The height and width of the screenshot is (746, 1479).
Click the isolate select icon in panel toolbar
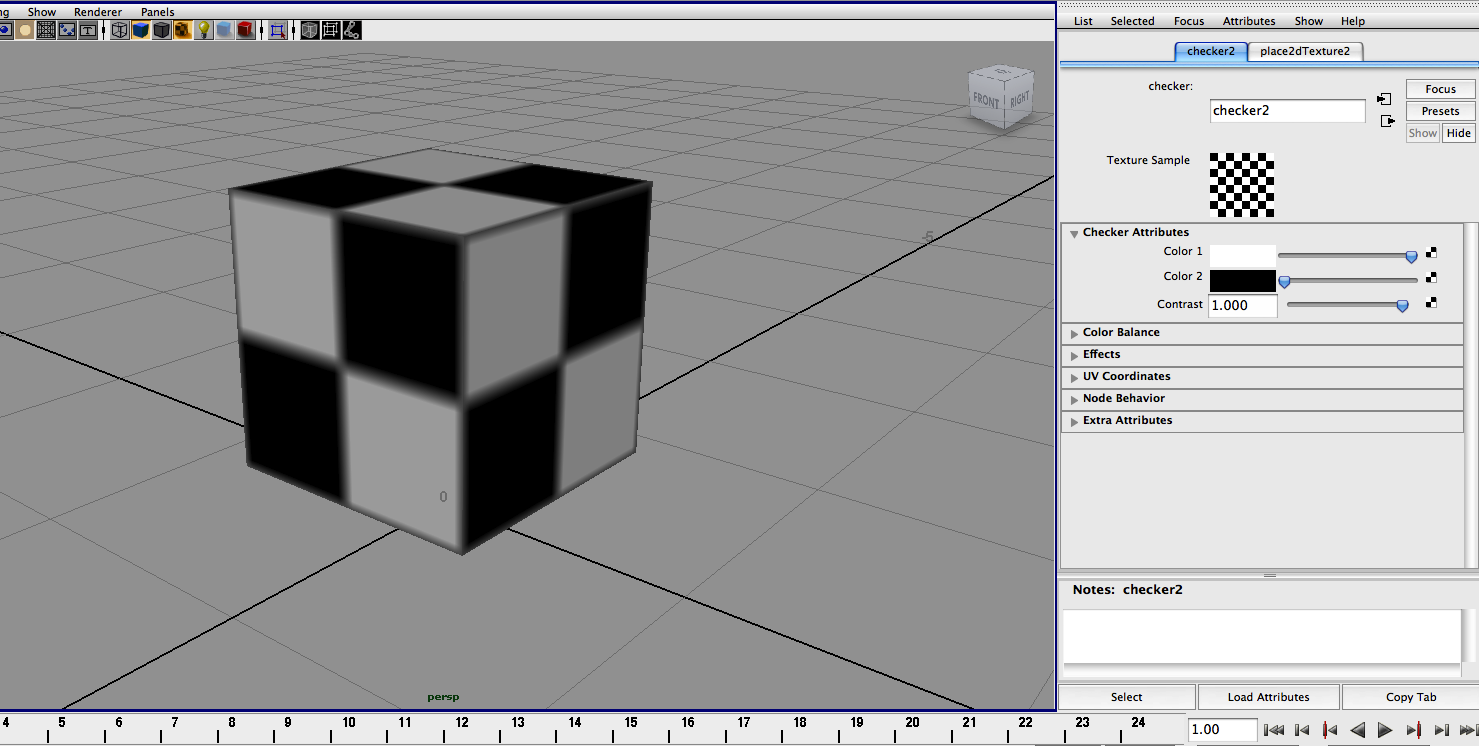[277, 30]
